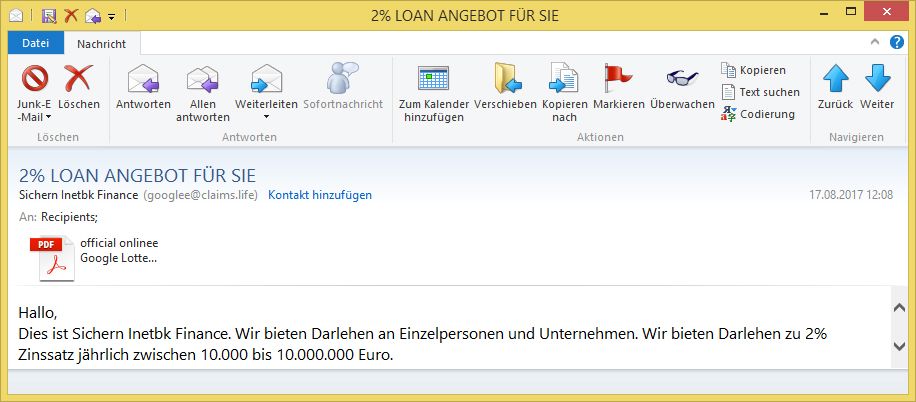This screenshot has height=402, width=916.
Task: Flag message with Markieren
Action: click(619, 88)
